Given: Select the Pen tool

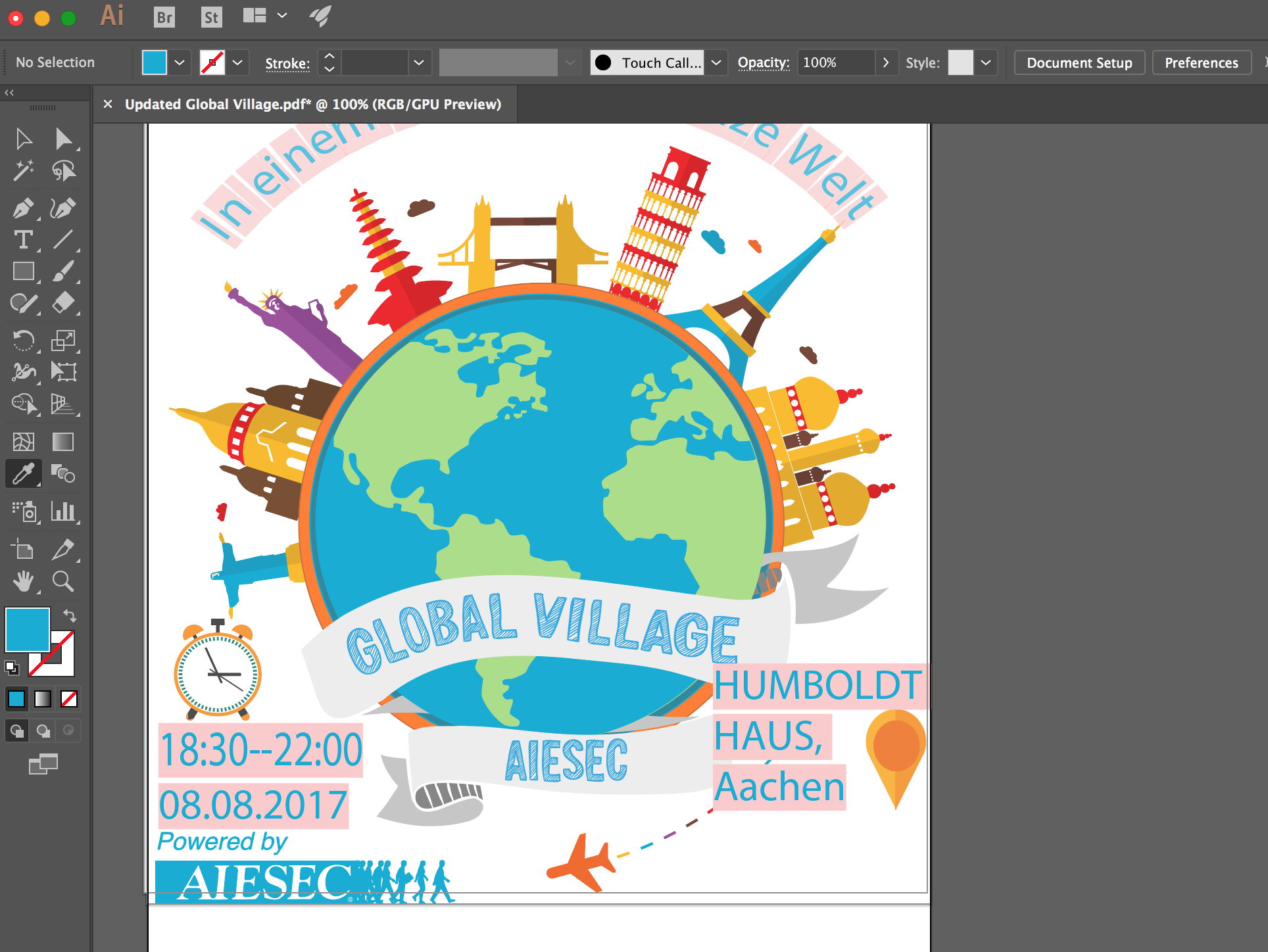Looking at the screenshot, I should click(x=24, y=208).
